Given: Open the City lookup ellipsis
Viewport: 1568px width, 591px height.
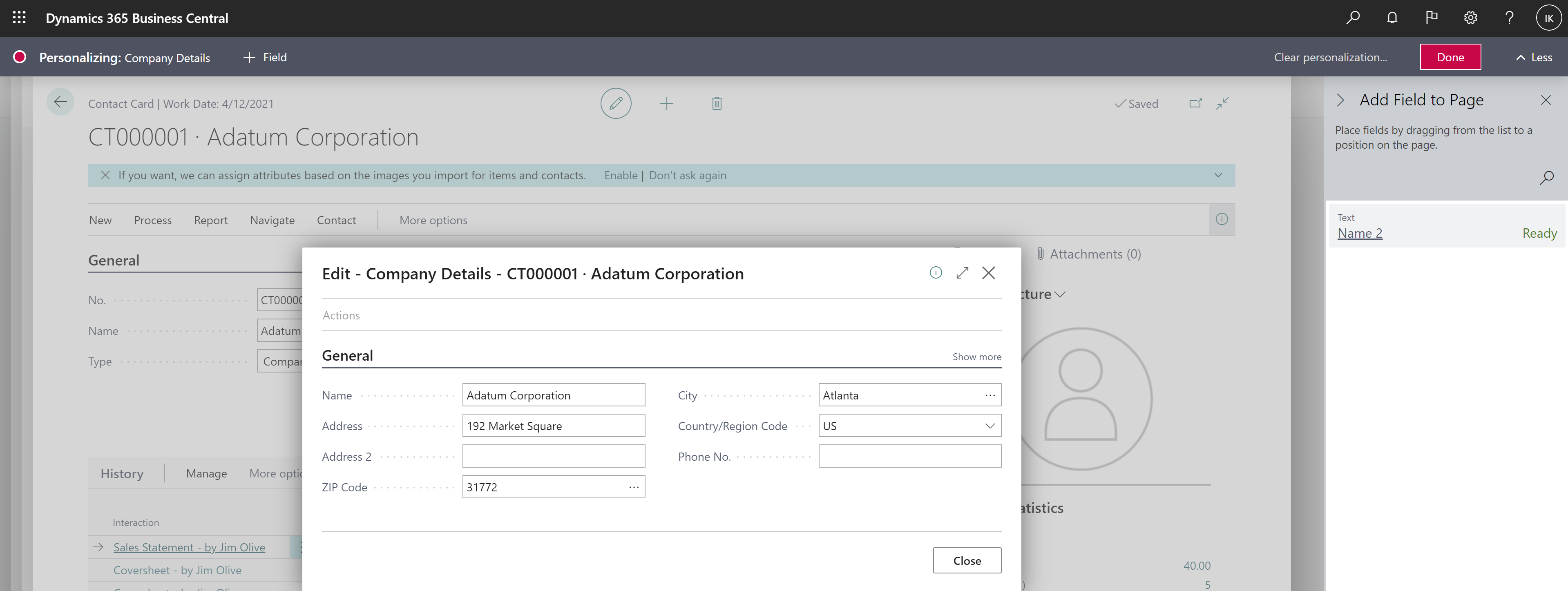Looking at the screenshot, I should 990,396.
